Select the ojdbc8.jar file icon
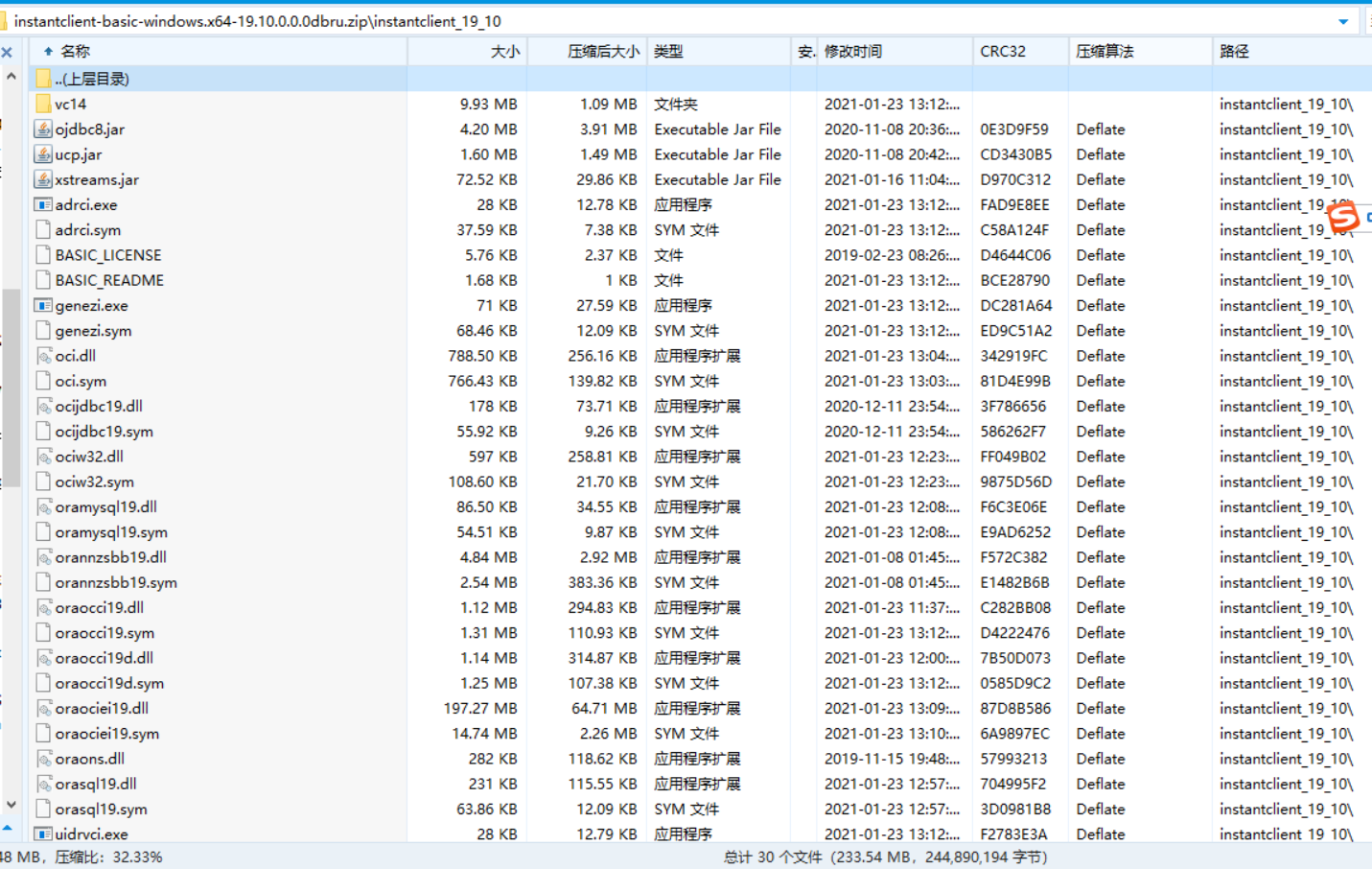 click(x=43, y=129)
